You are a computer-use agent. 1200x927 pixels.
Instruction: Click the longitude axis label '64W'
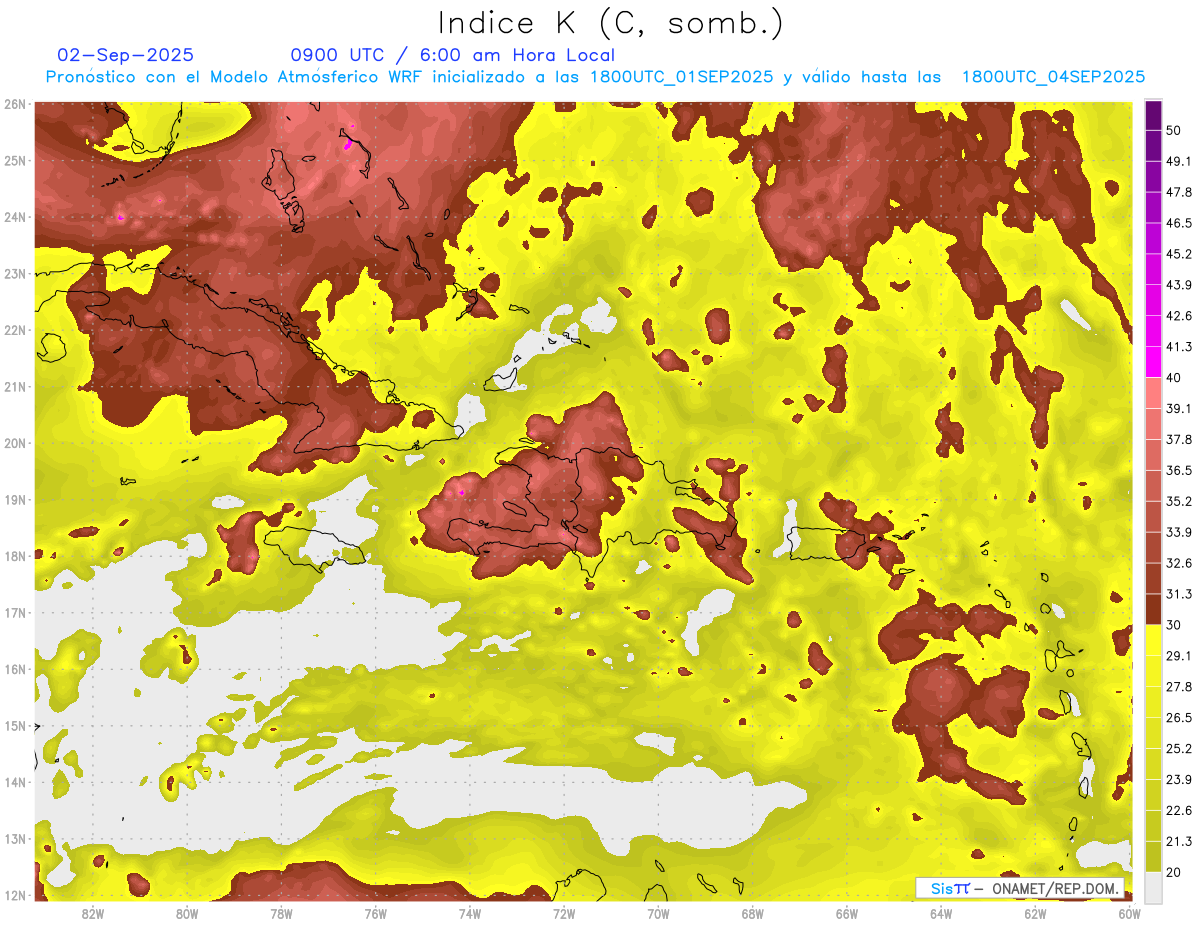click(x=941, y=914)
